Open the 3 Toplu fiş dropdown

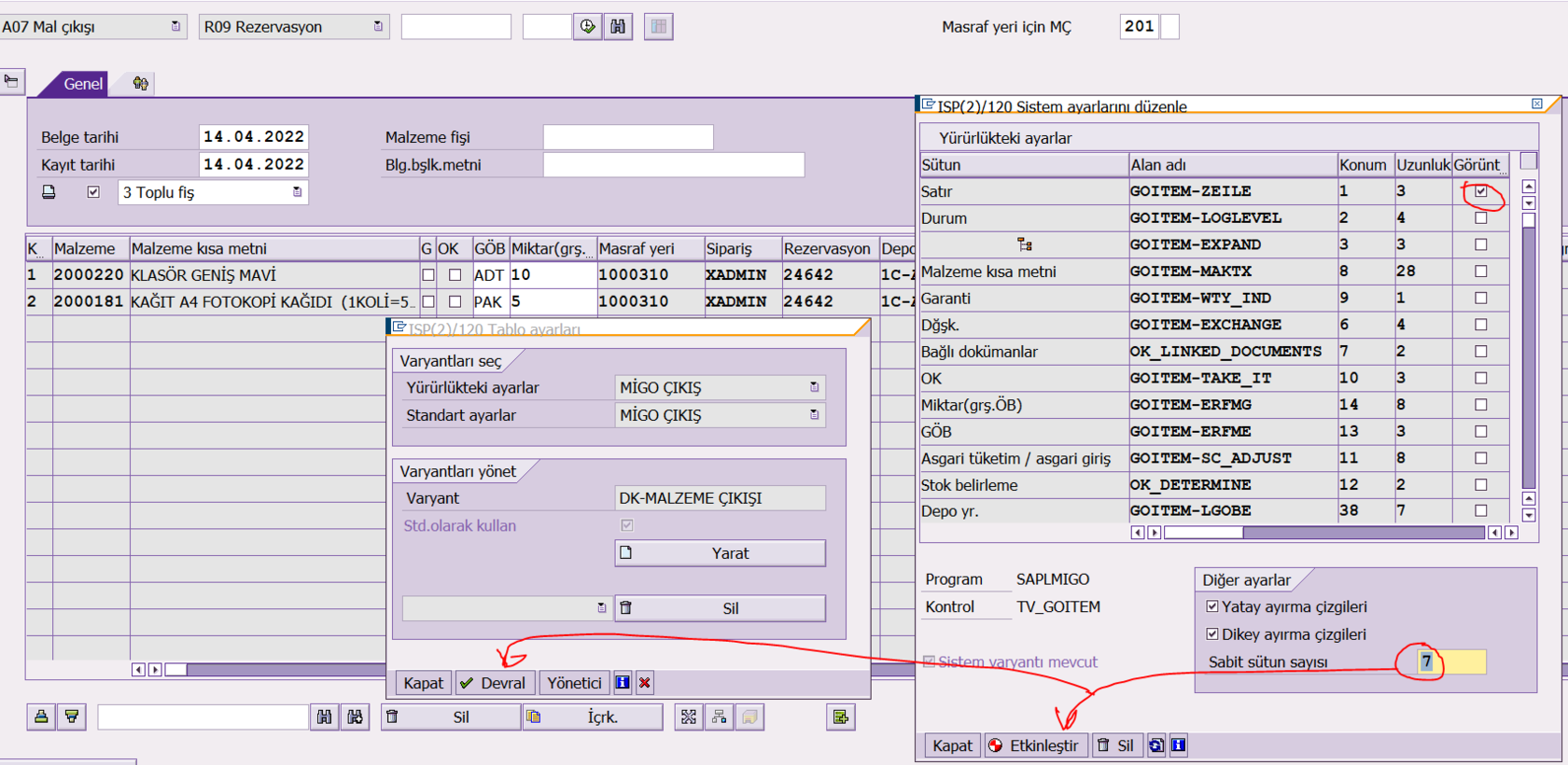pyautogui.click(x=297, y=192)
